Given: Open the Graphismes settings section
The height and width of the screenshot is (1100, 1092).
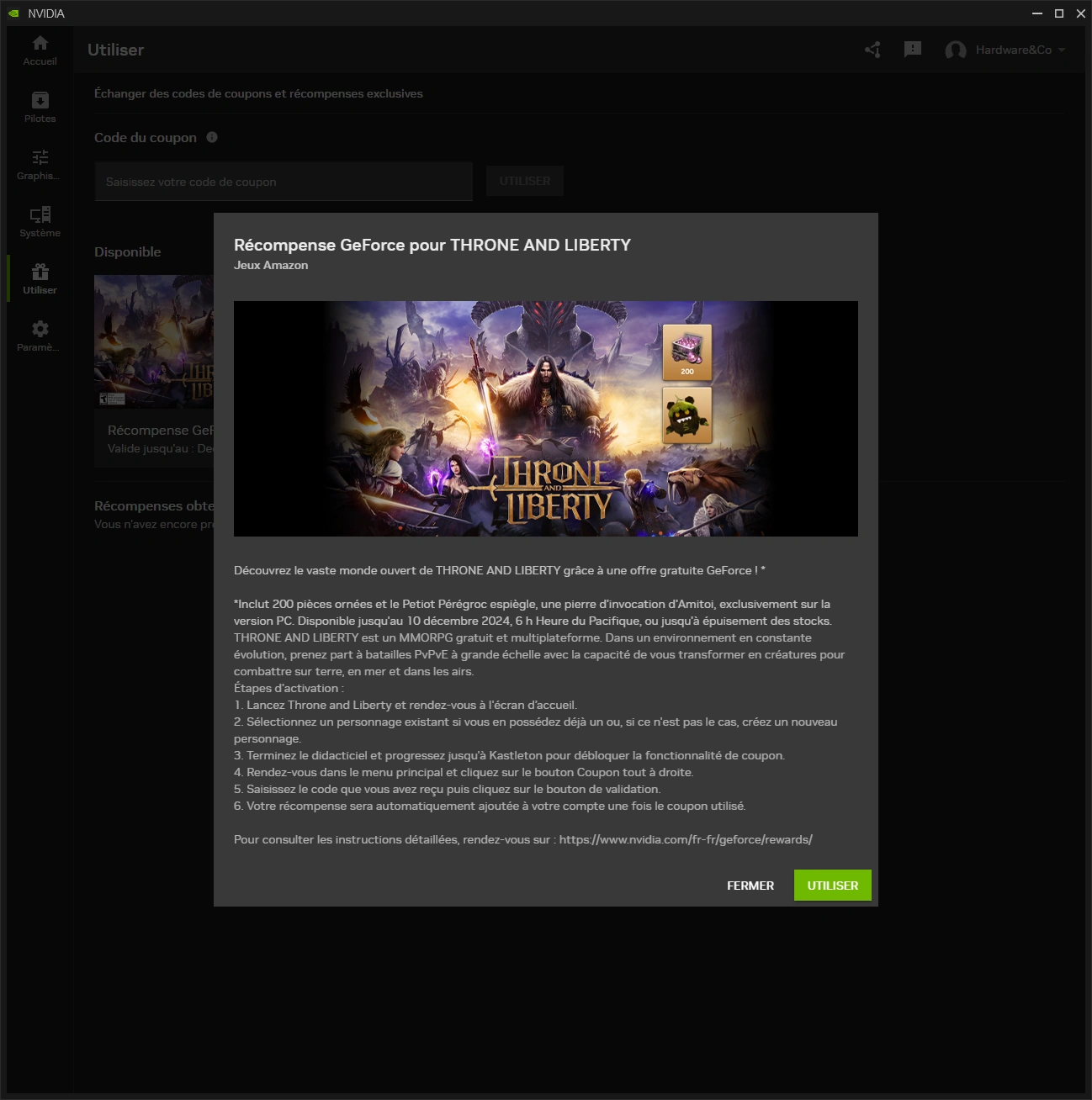Looking at the screenshot, I should point(40,165).
